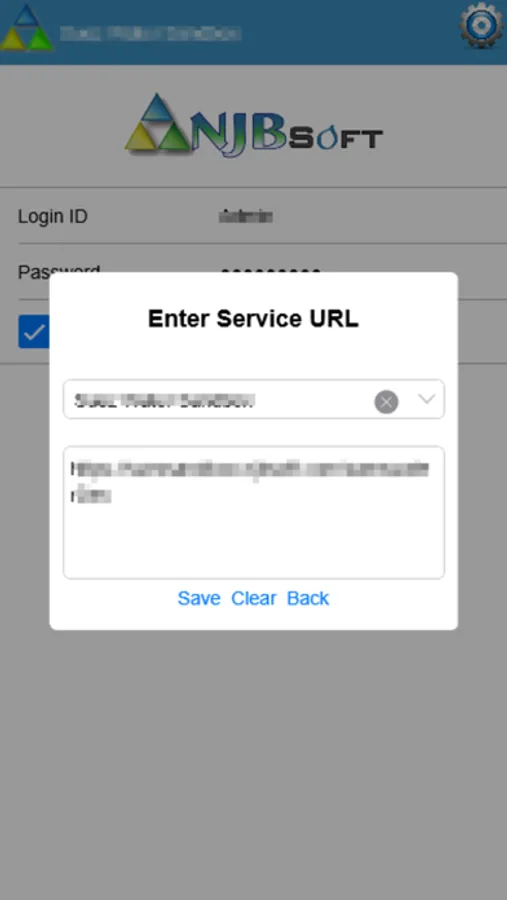Focus the service URL text area
Screen dimensions: 507x900
(x=253, y=512)
